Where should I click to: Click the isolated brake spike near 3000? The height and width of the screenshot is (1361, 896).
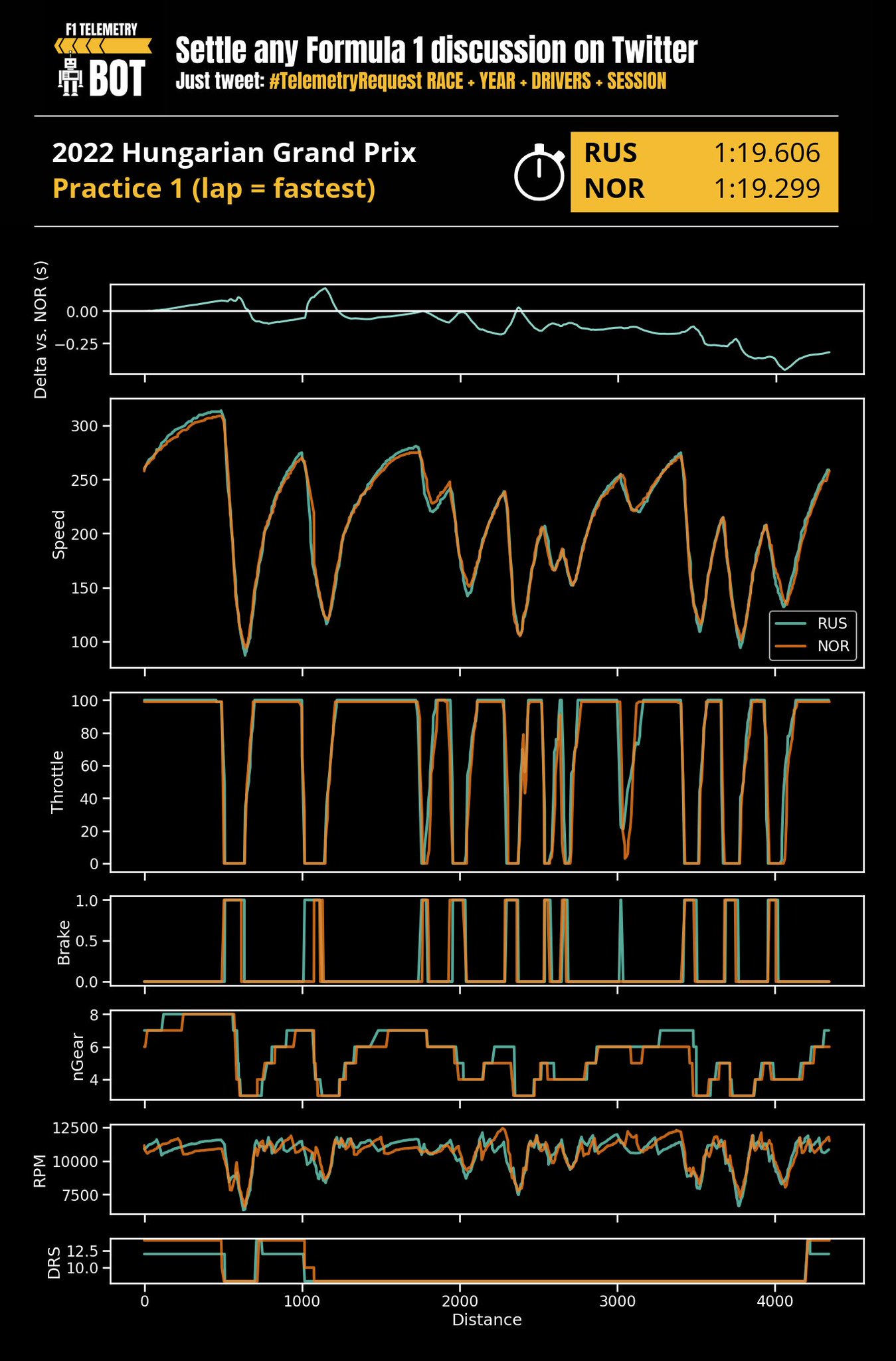[620, 937]
